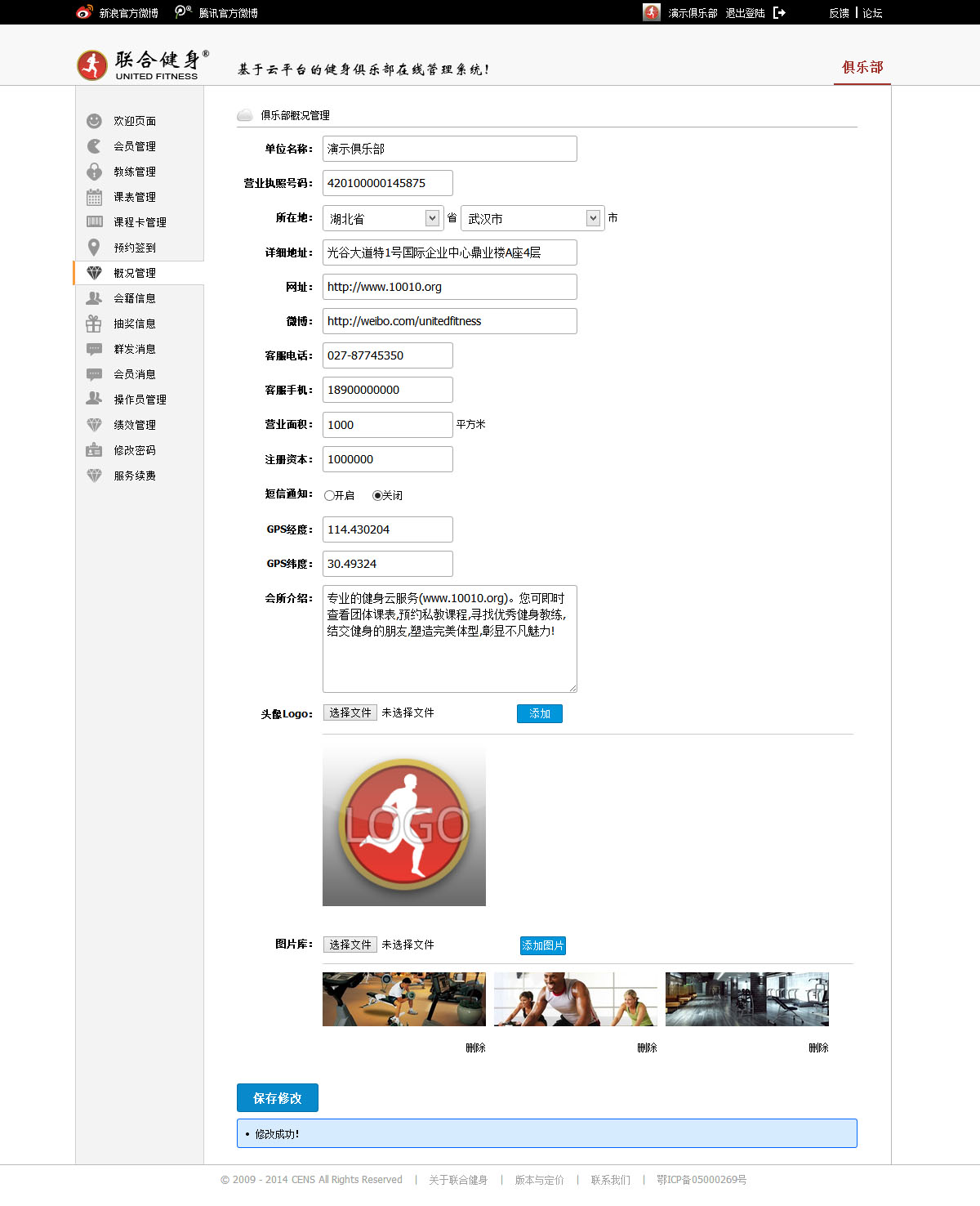The width and height of the screenshot is (980, 1206).
Task: Click the lock icon beside 教练管理
Action: pyautogui.click(x=94, y=172)
